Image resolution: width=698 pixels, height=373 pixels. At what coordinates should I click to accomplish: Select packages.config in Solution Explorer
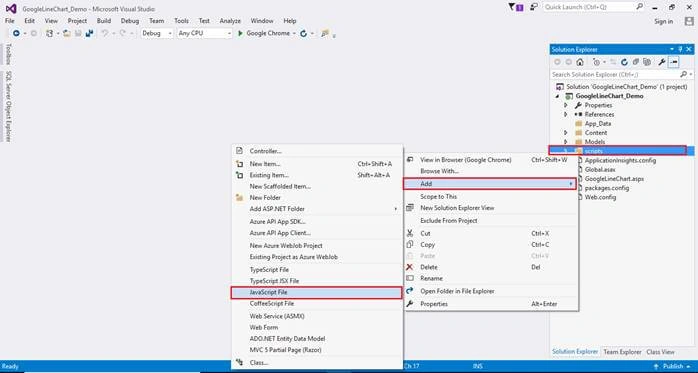606,188
